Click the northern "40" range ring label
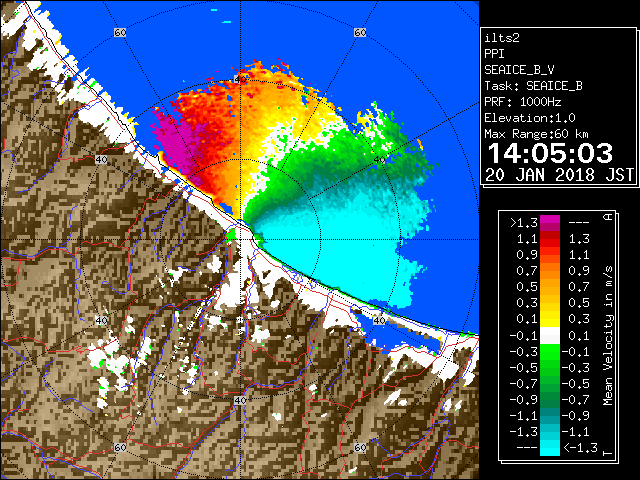This screenshot has height=480, width=640. pyautogui.click(x=240, y=79)
